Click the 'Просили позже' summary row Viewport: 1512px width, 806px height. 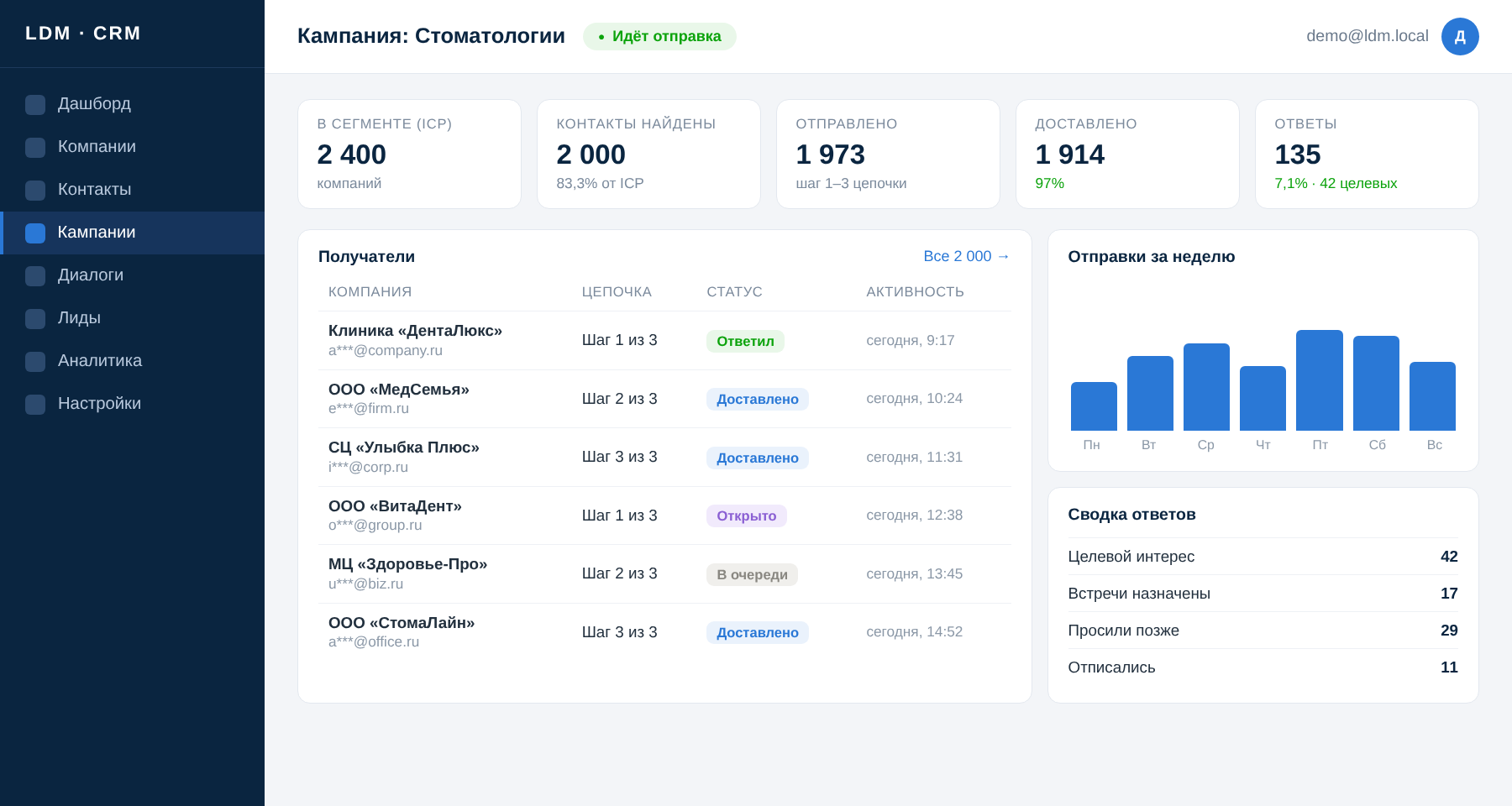point(1263,631)
